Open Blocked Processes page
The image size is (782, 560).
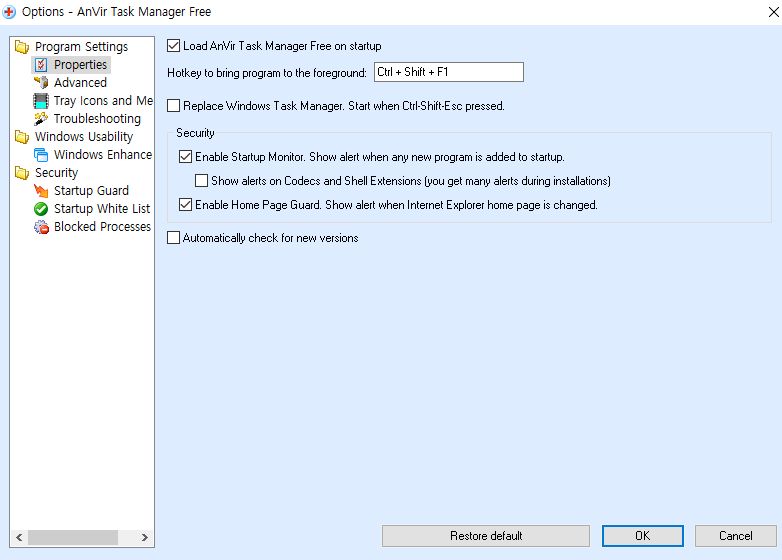coord(102,226)
